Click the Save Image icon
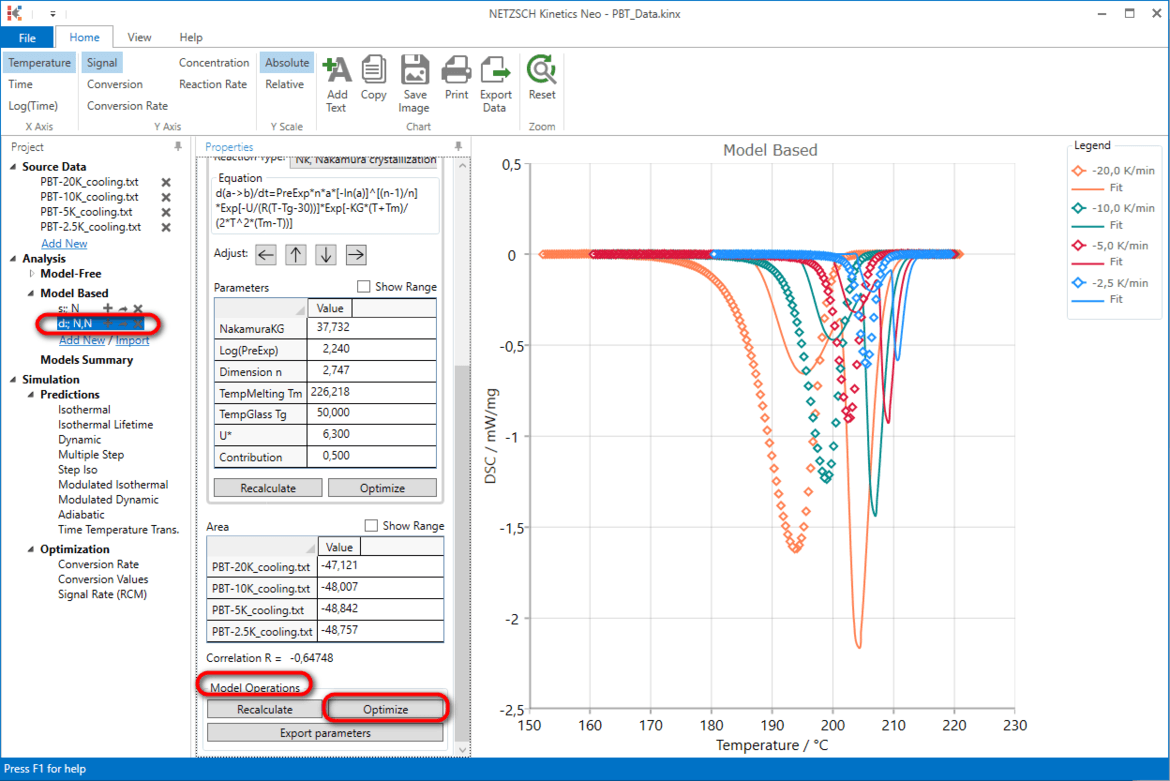The width and height of the screenshot is (1170, 781). click(414, 84)
